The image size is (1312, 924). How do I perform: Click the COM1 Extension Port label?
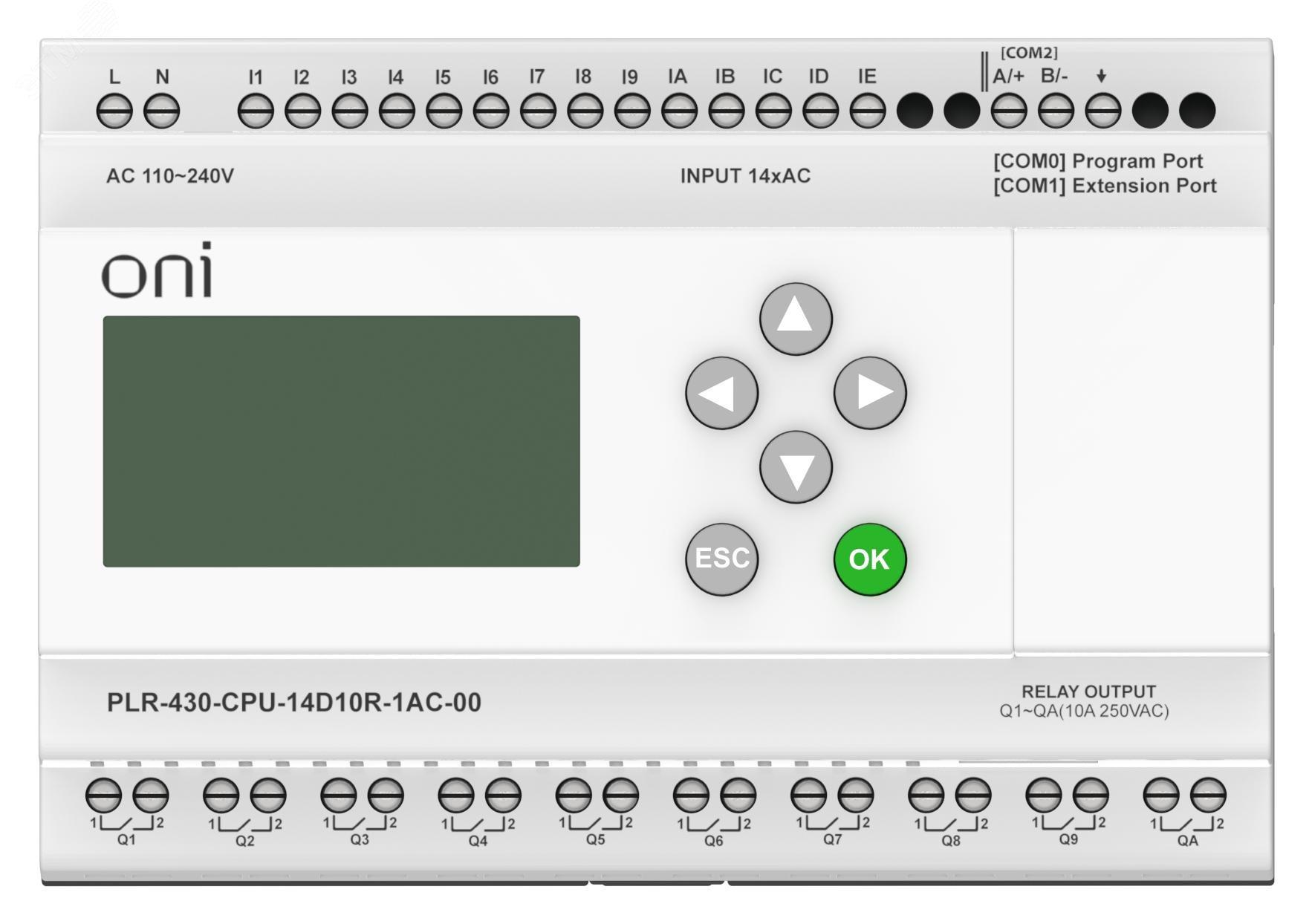[1105, 186]
